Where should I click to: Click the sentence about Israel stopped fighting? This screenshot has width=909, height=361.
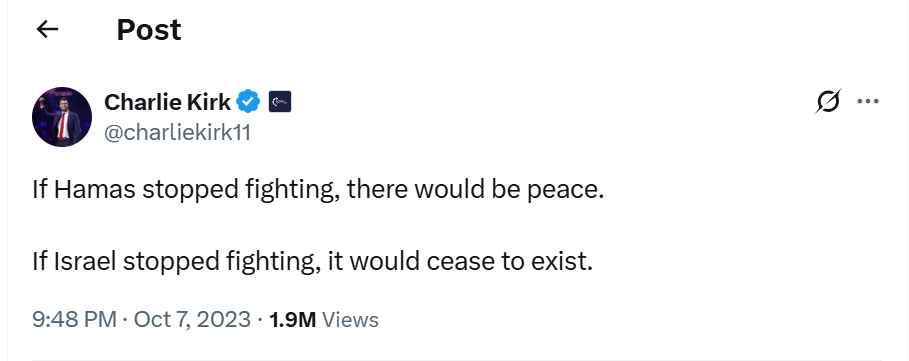click(x=313, y=262)
